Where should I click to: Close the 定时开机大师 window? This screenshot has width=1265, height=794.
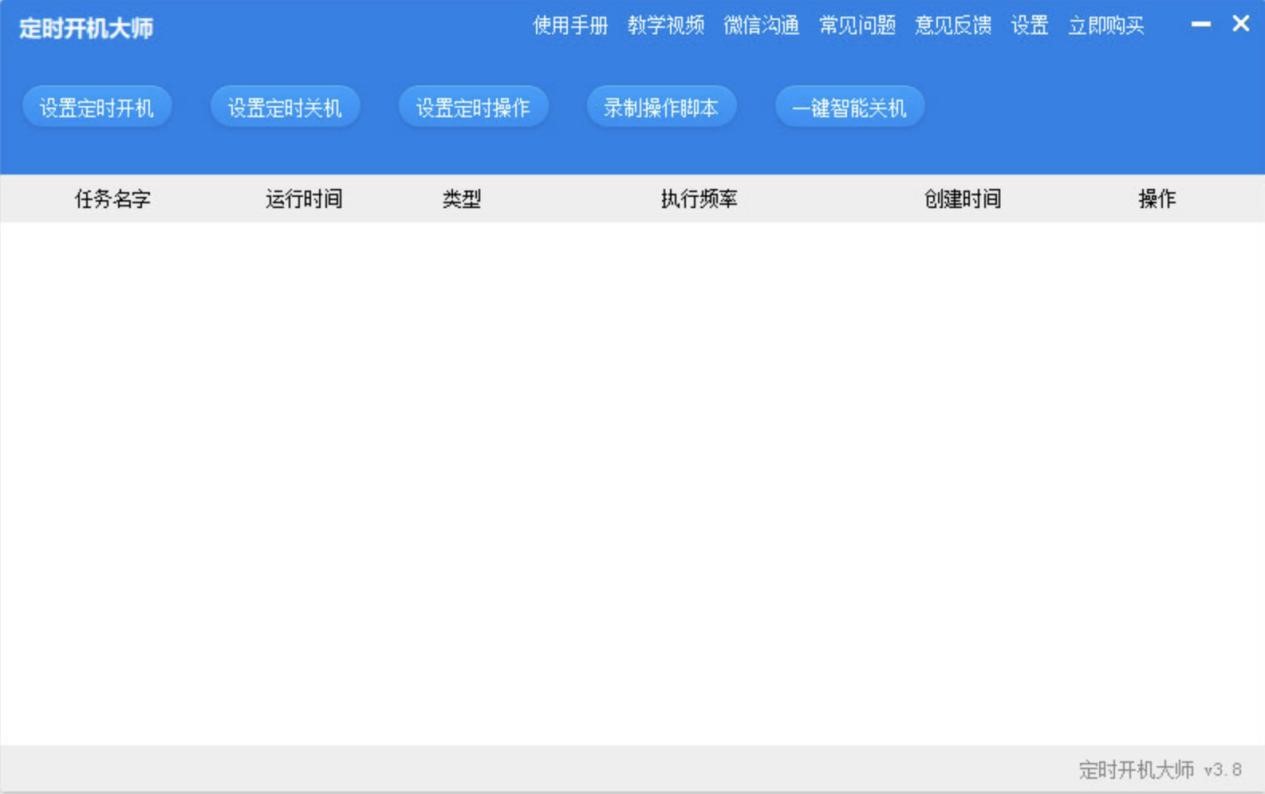click(1241, 24)
